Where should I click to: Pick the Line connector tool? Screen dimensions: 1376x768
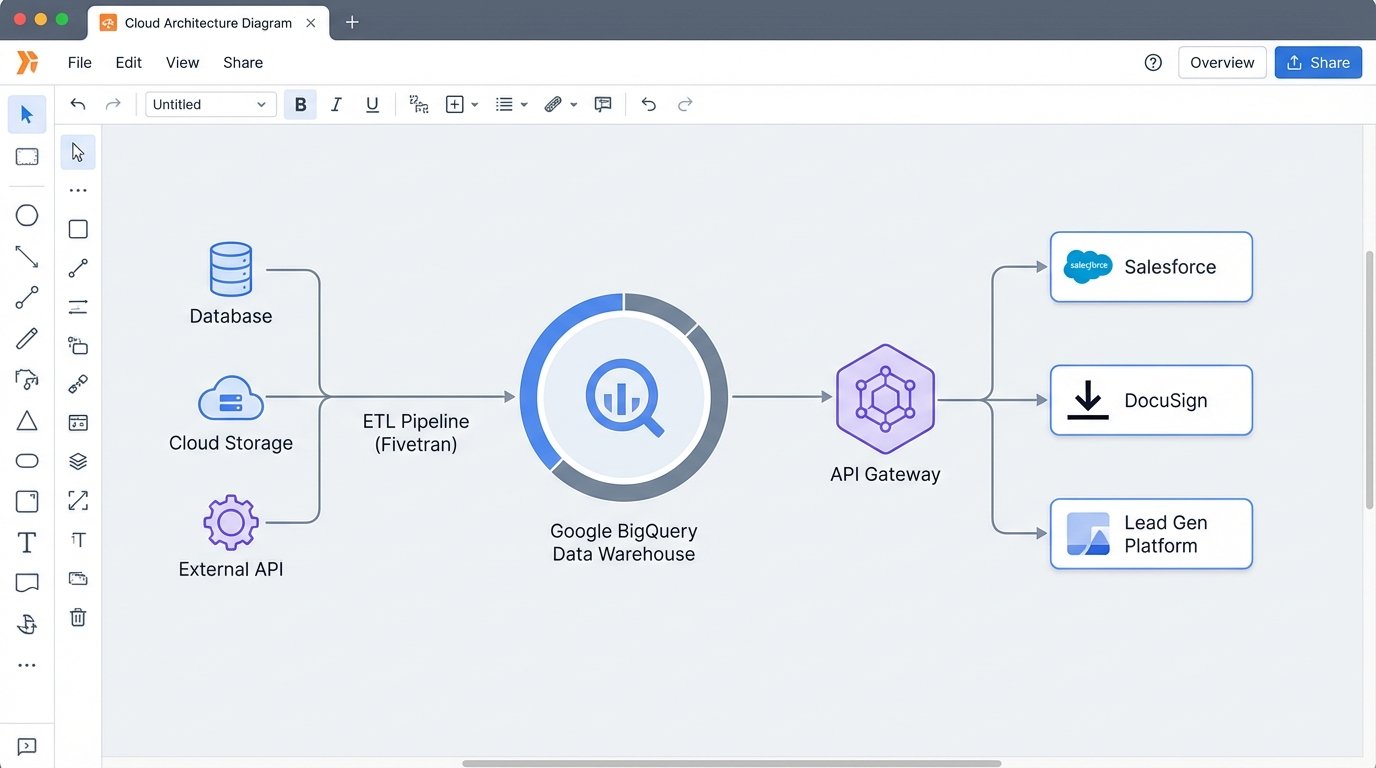[x=27, y=256]
